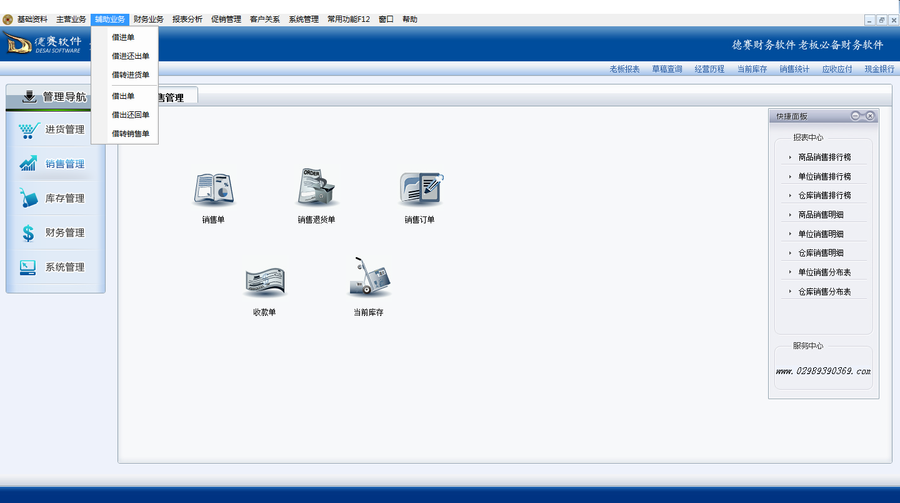Open the 草稿查询 shortcut link
This screenshot has width=900, height=503.
(667, 69)
